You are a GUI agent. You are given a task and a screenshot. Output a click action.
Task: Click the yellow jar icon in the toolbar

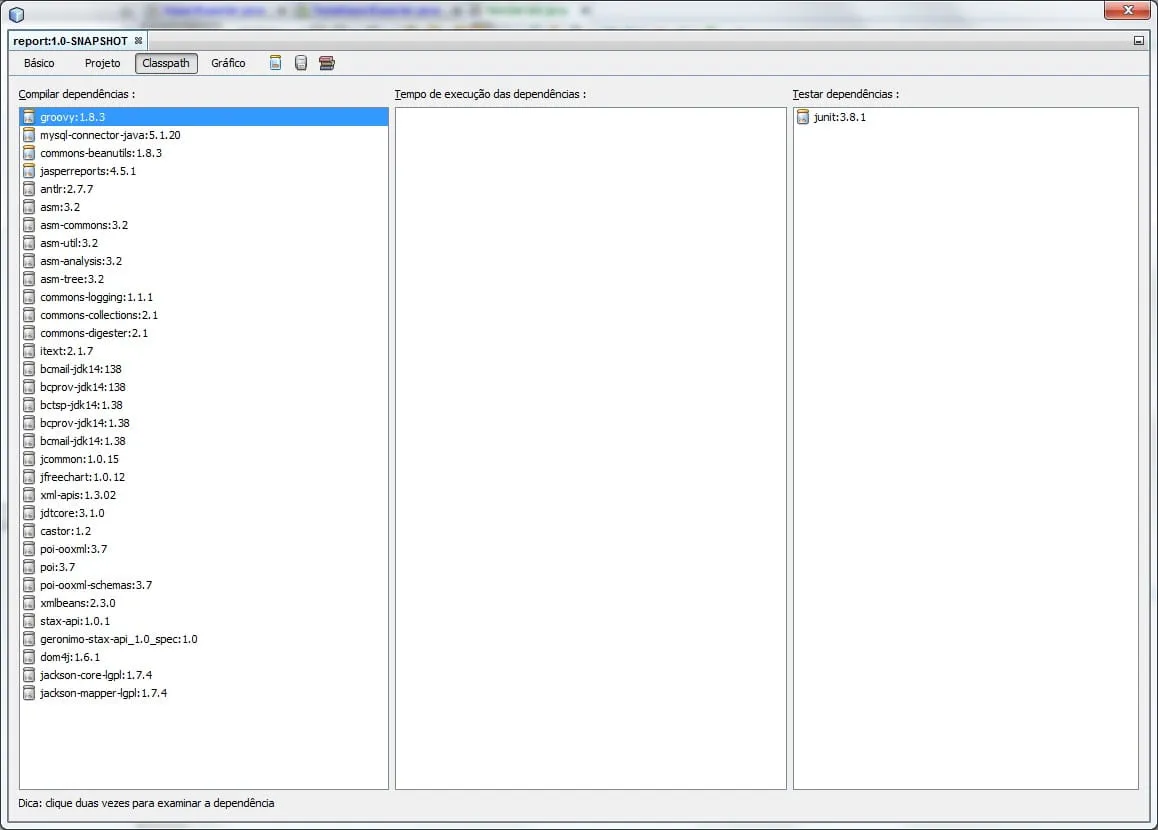(x=276, y=63)
